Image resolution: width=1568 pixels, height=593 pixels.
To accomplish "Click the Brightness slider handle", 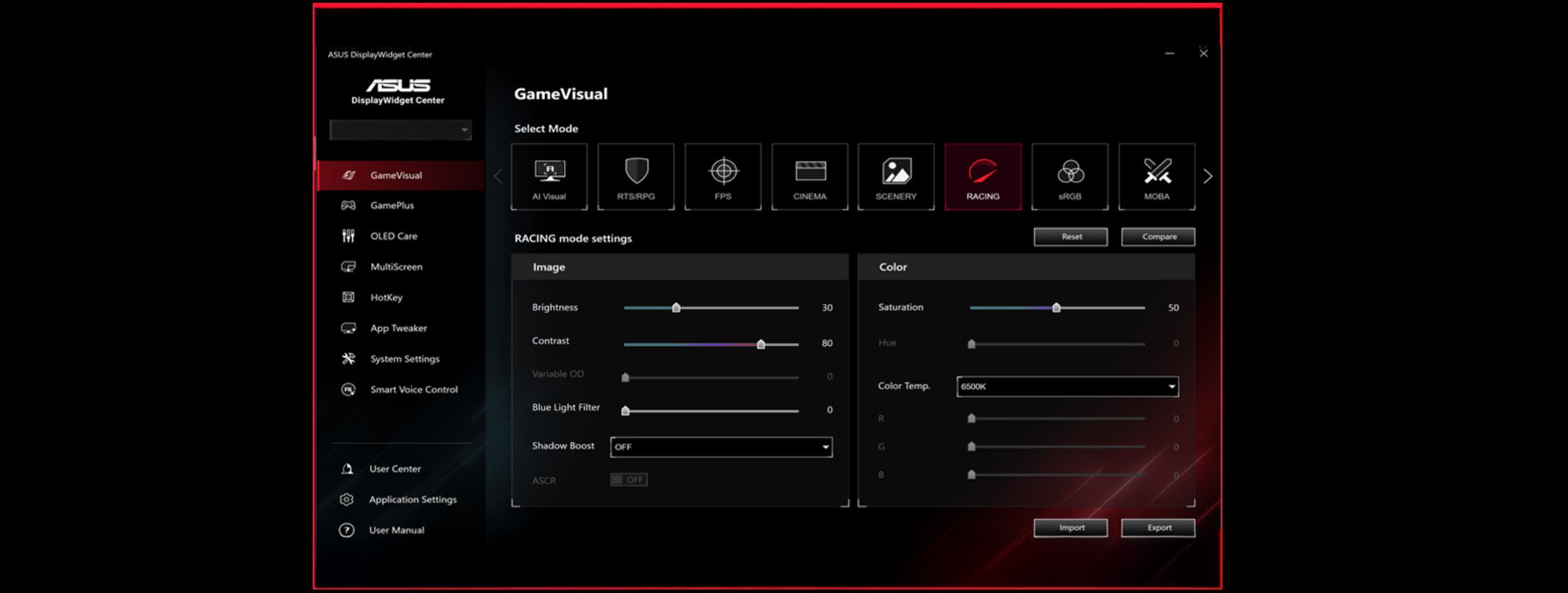I will (676, 308).
